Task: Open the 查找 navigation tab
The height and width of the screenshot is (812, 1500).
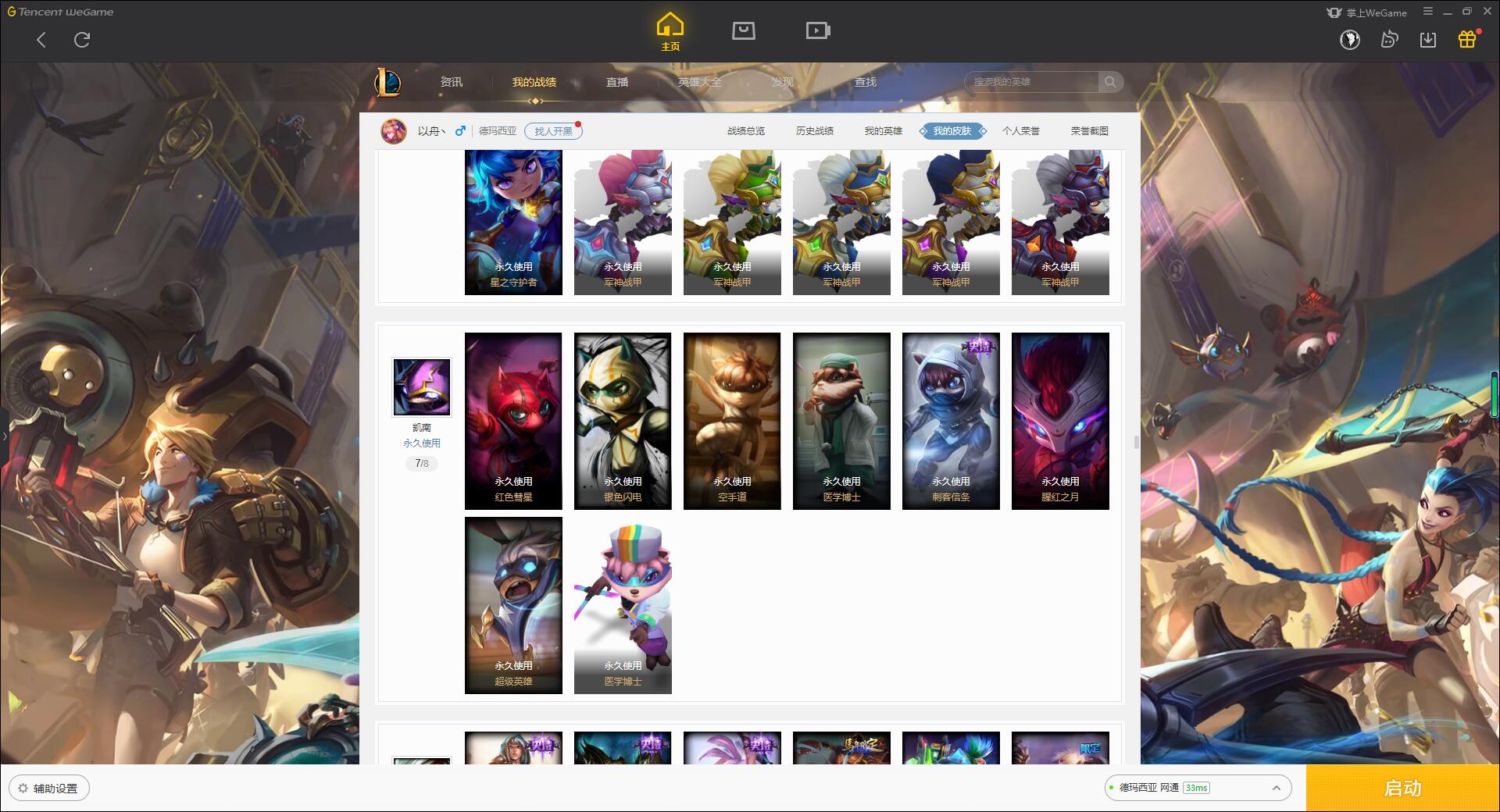Action: (866, 82)
